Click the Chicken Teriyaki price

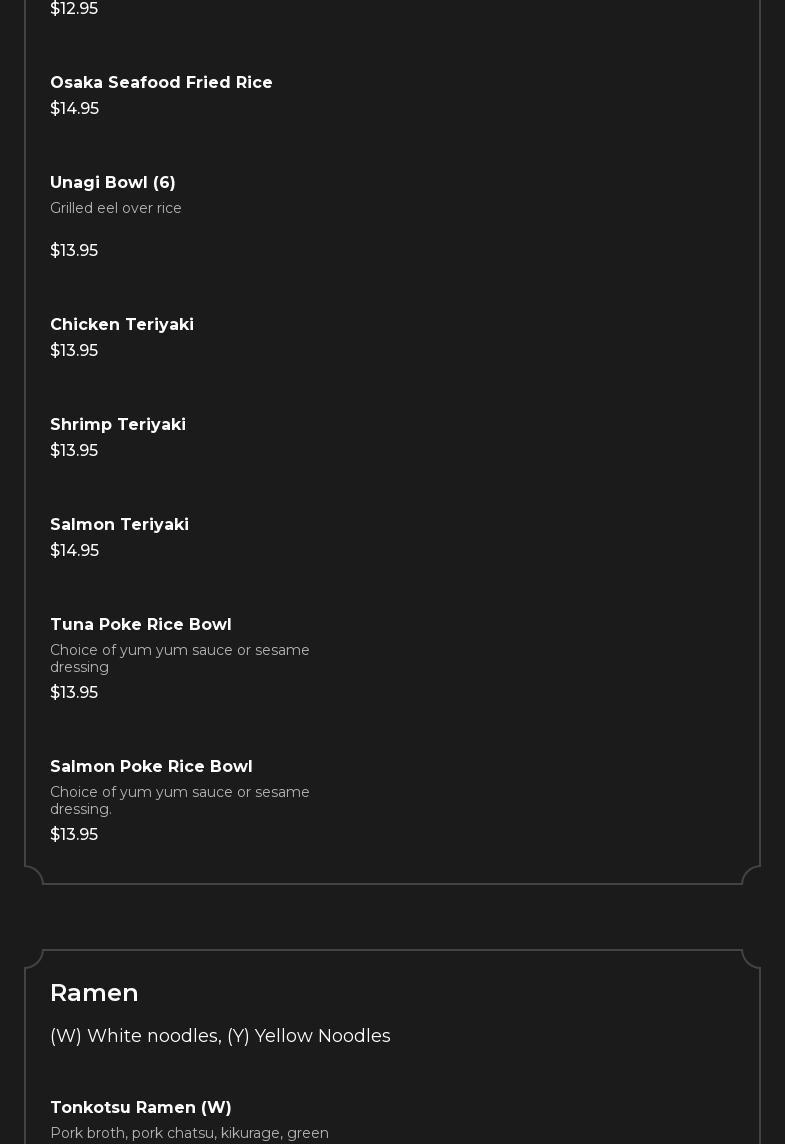point(74,351)
